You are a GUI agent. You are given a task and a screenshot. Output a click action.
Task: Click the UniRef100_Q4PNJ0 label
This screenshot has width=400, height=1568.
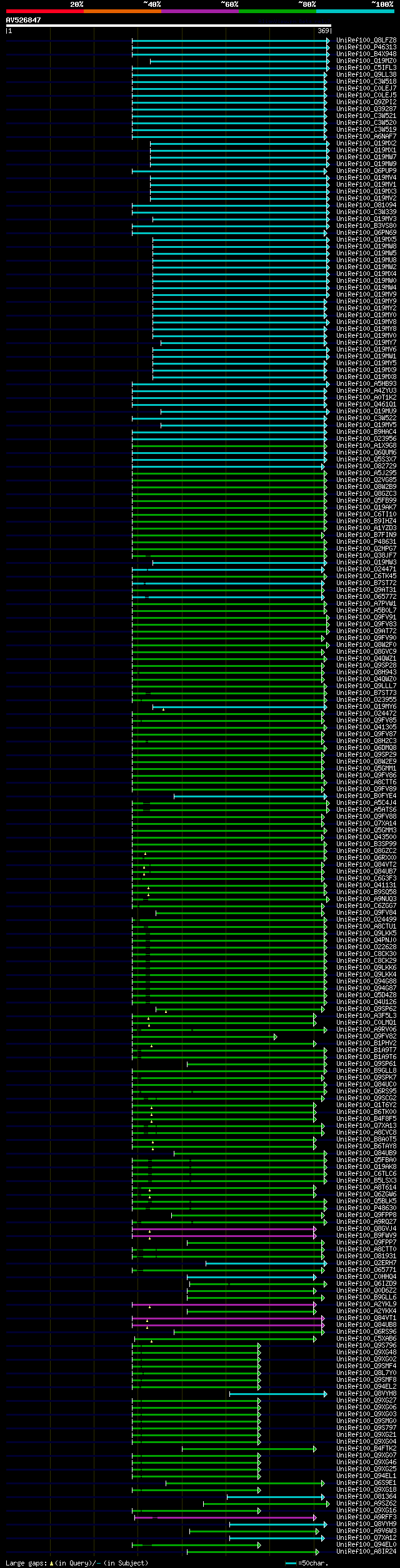[366, 940]
